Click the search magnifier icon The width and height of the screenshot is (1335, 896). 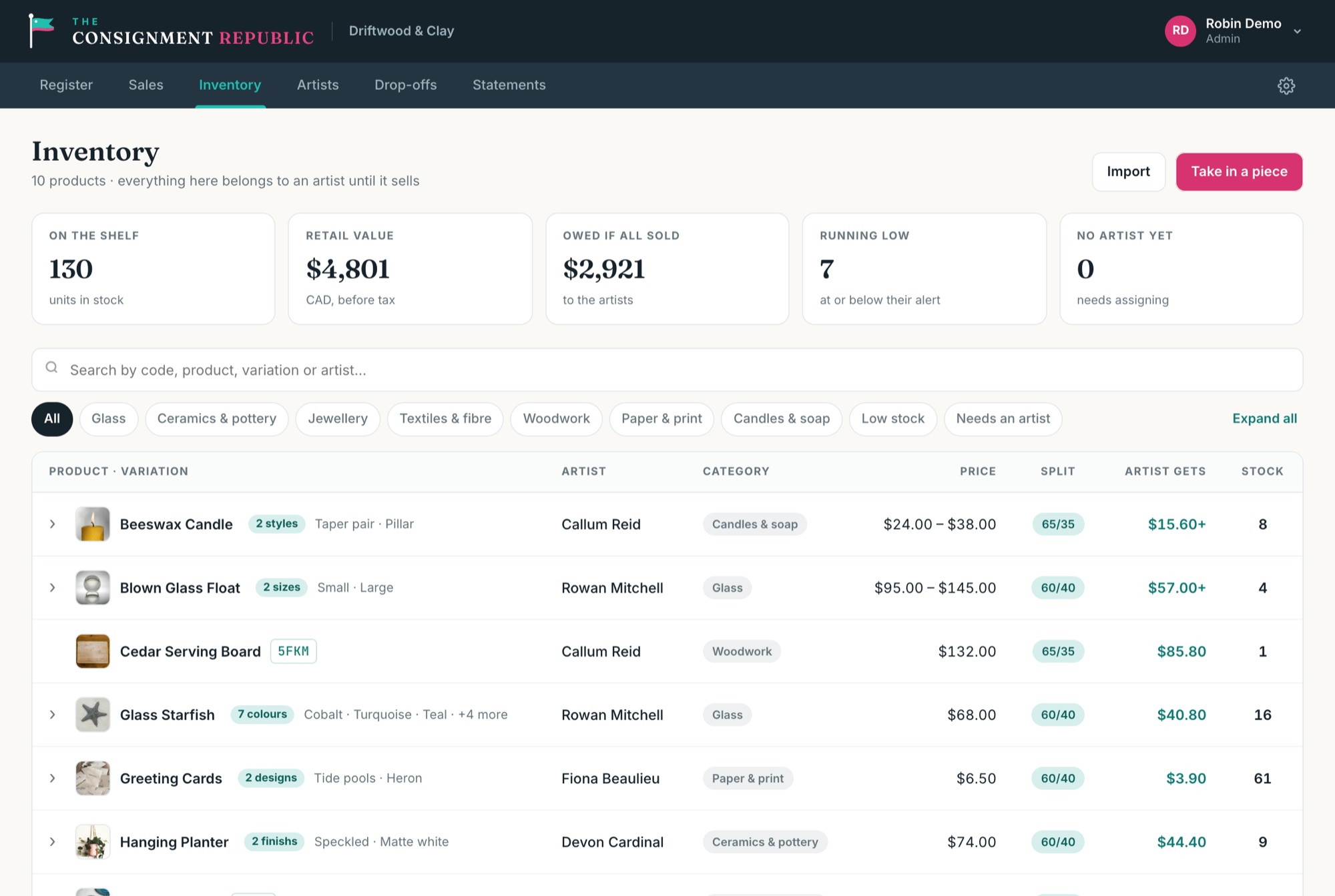(x=51, y=368)
